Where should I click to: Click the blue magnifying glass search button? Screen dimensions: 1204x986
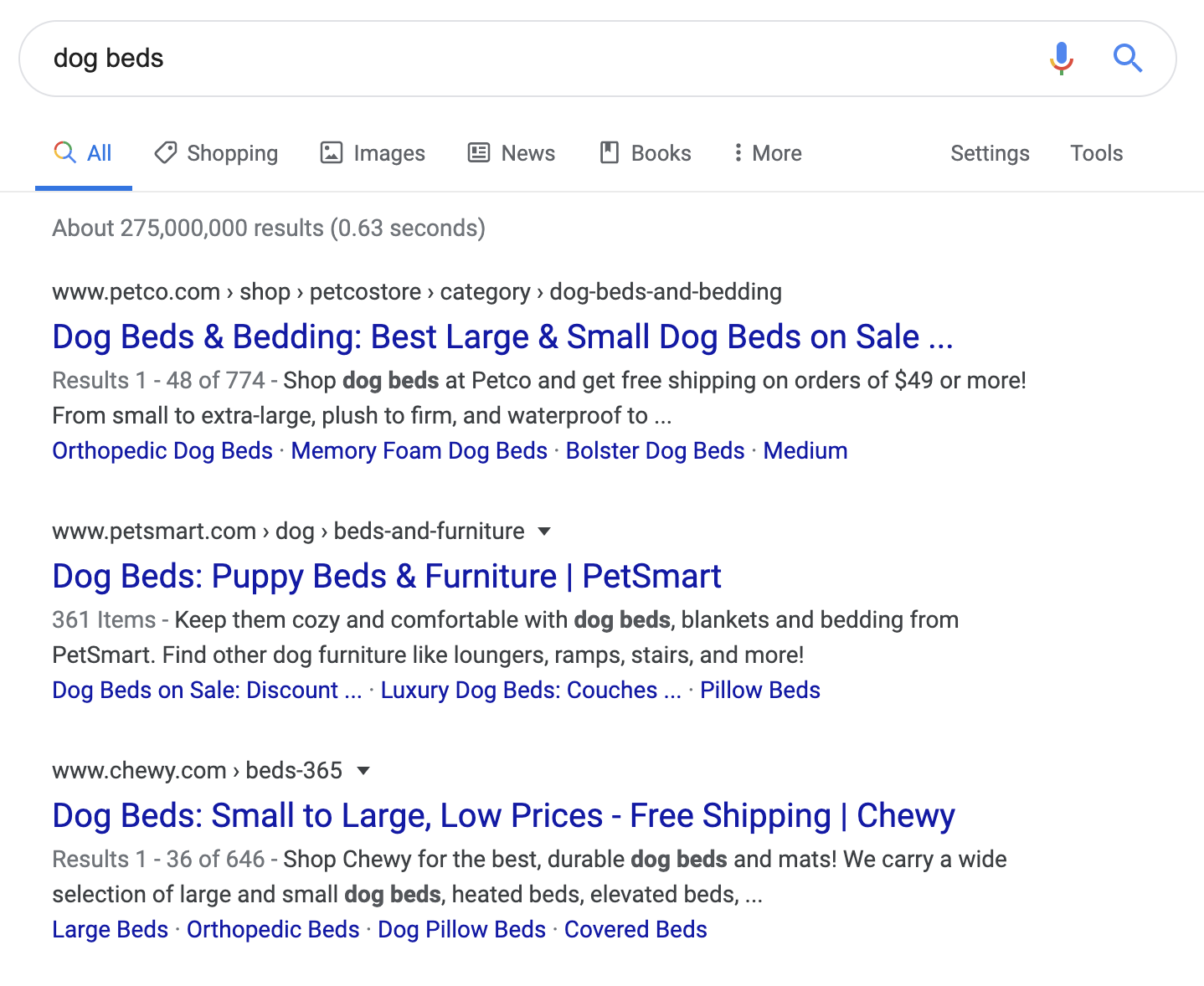tap(1128, 59)
